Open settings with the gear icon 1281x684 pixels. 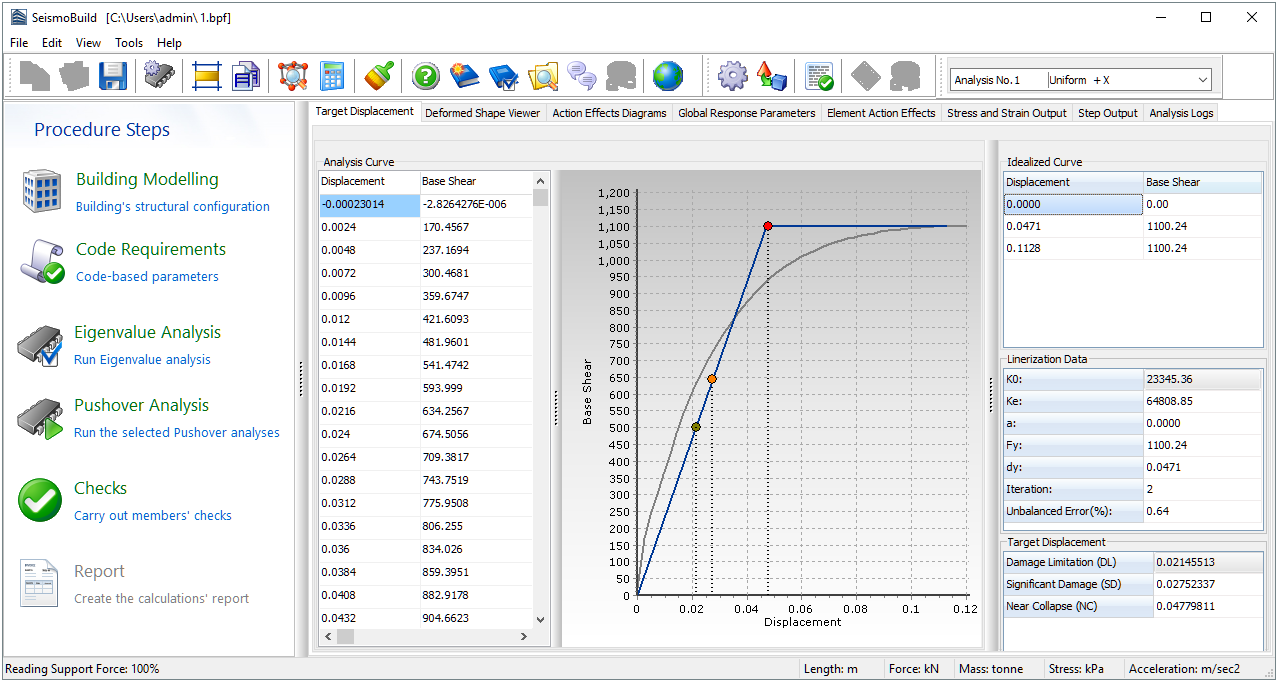[x=733, y=76]
